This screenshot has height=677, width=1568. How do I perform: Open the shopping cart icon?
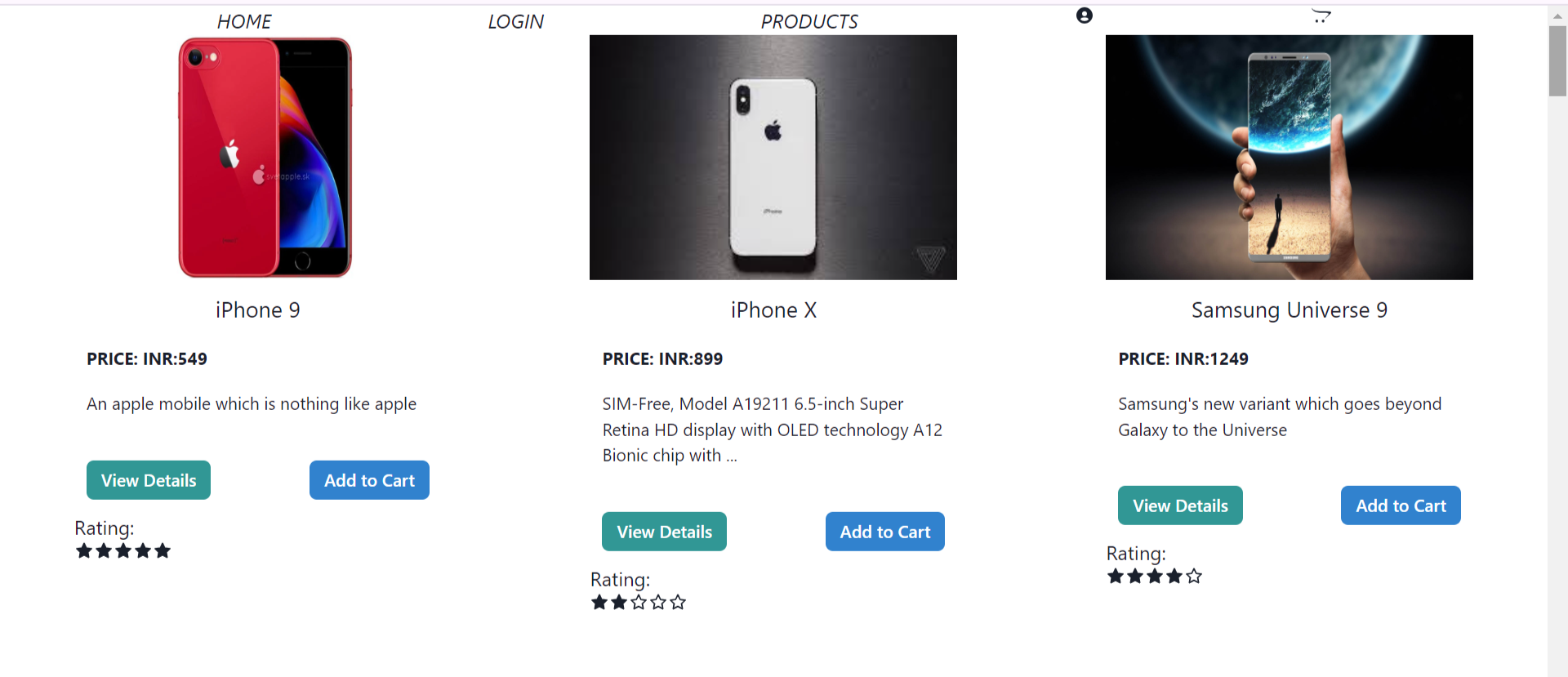(x=1321, y=16)
